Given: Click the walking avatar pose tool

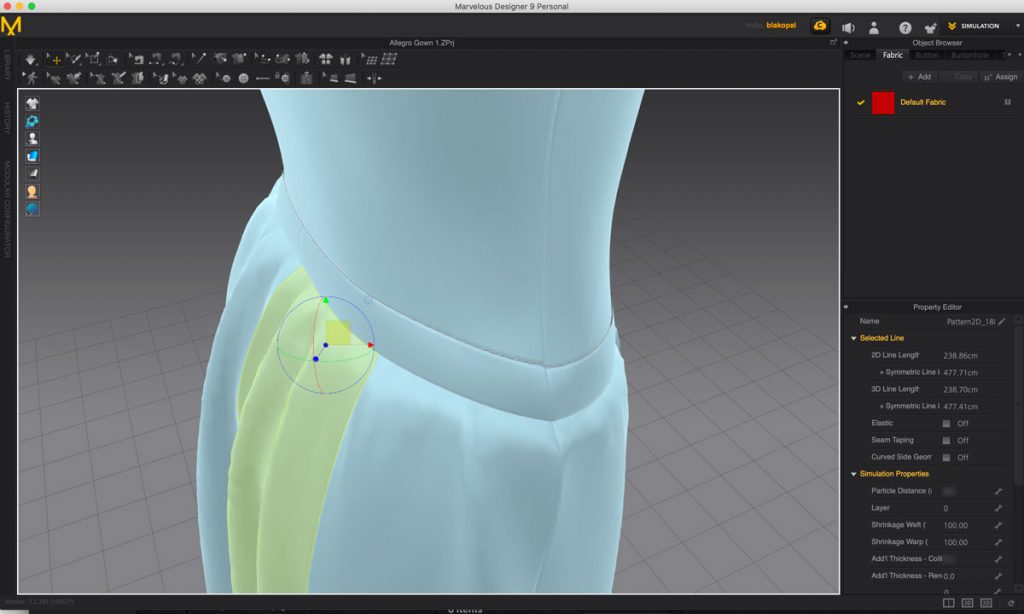Looking at the screenshot, I should (x=31, y=78).
